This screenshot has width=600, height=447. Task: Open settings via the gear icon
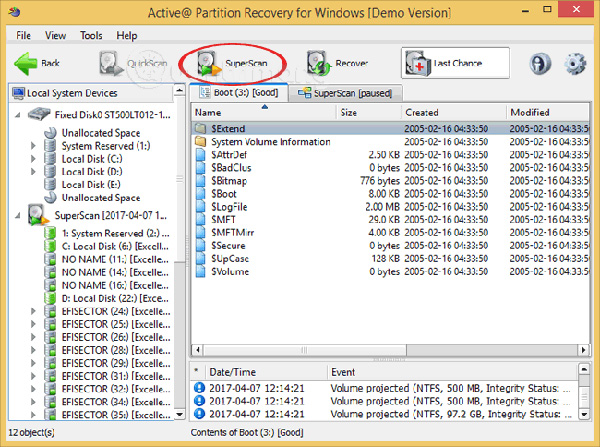point(575,63)
